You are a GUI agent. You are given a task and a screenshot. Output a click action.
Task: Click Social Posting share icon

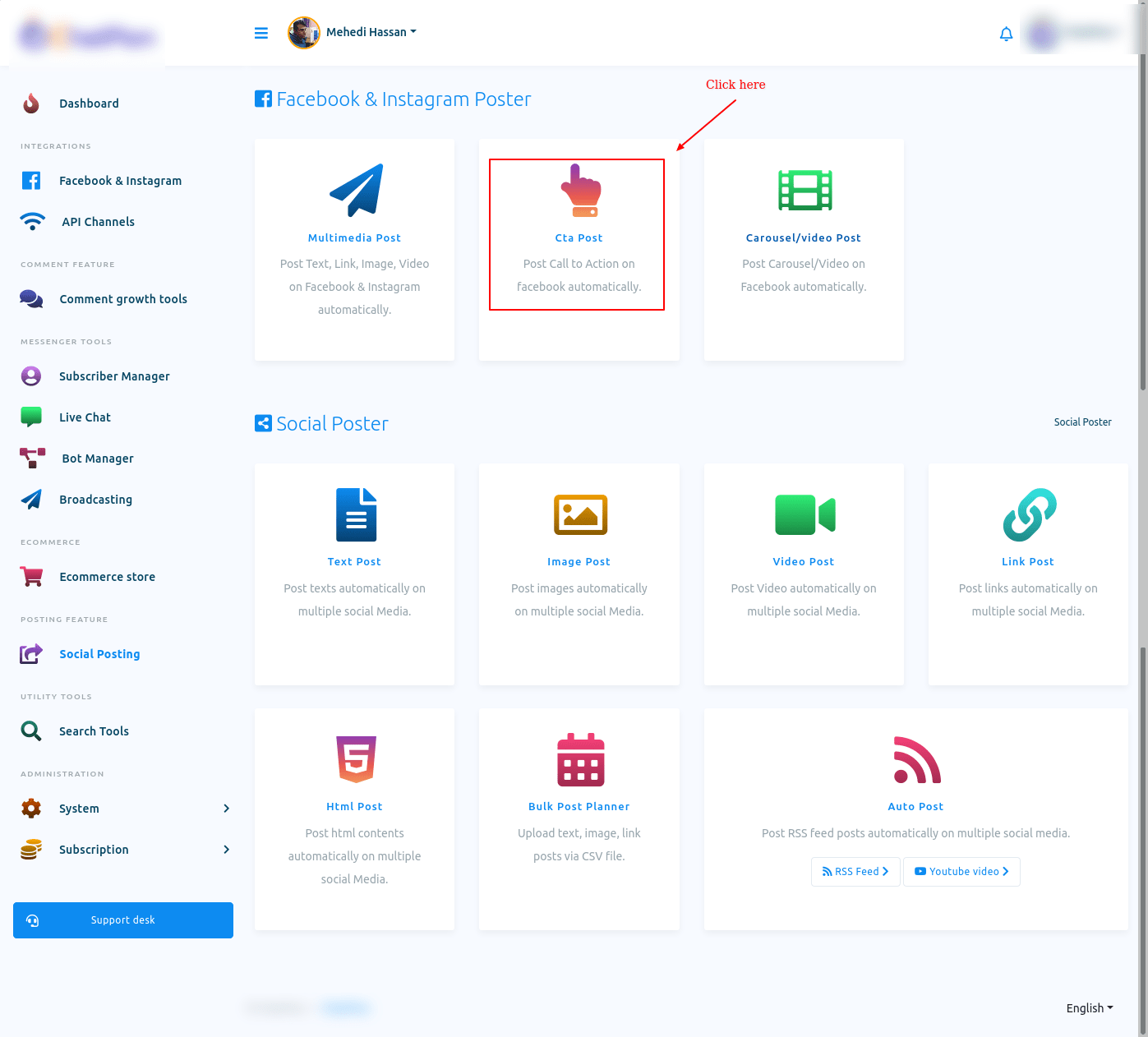[x=31, y=654]
